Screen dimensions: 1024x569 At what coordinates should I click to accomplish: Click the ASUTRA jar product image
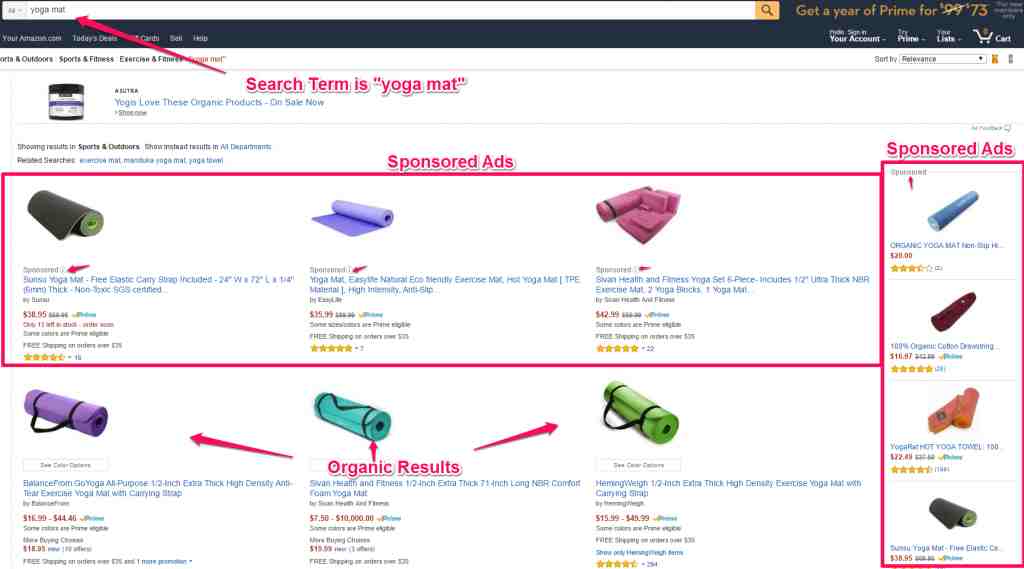pos(66,101)
